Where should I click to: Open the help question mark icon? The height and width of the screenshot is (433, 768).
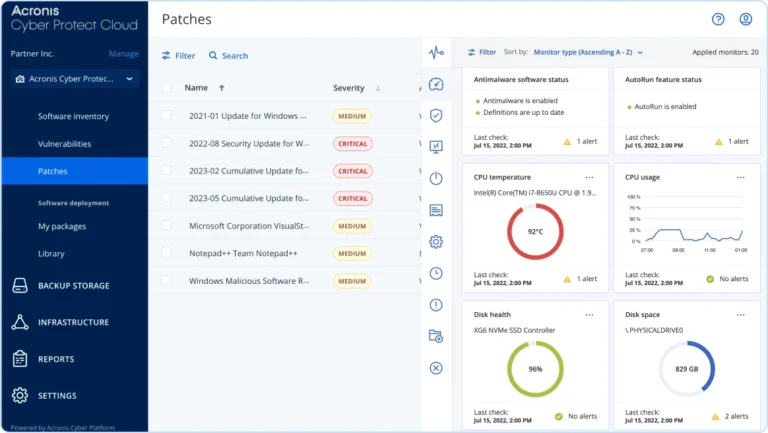(718, 19)
